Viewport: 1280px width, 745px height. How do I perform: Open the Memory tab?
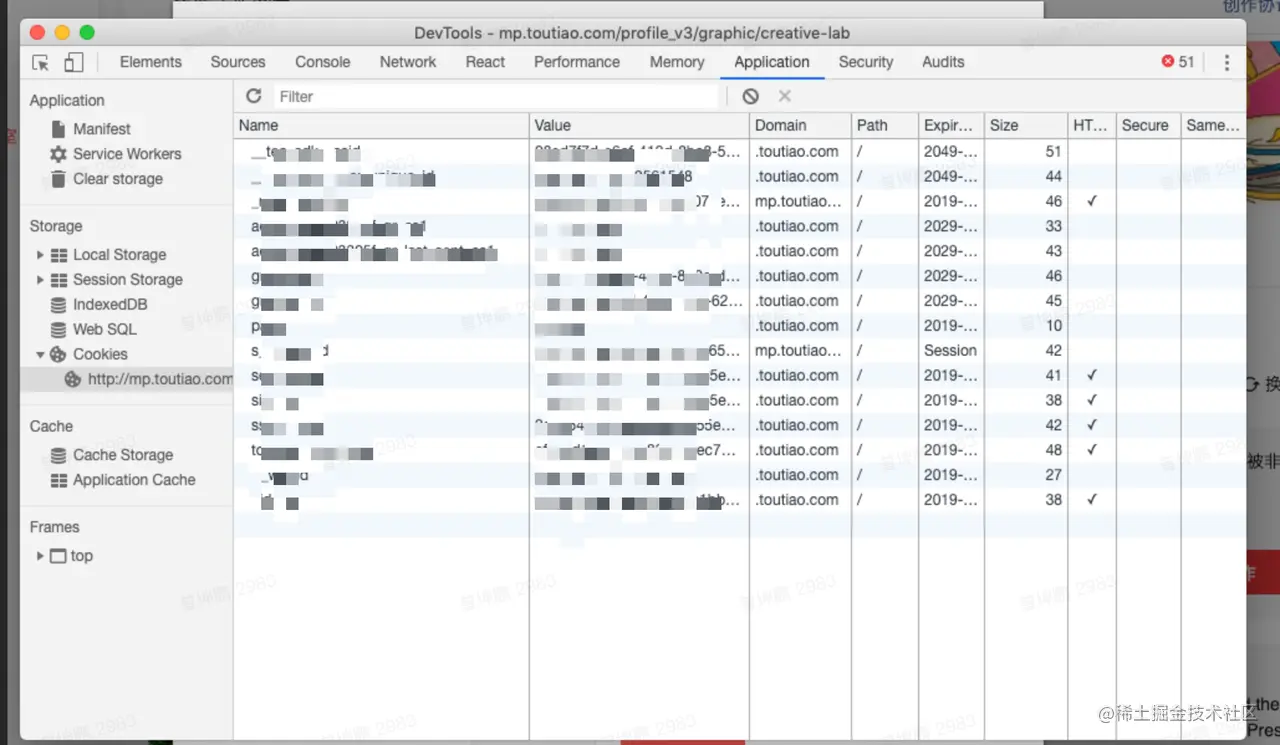pos(677,62)
